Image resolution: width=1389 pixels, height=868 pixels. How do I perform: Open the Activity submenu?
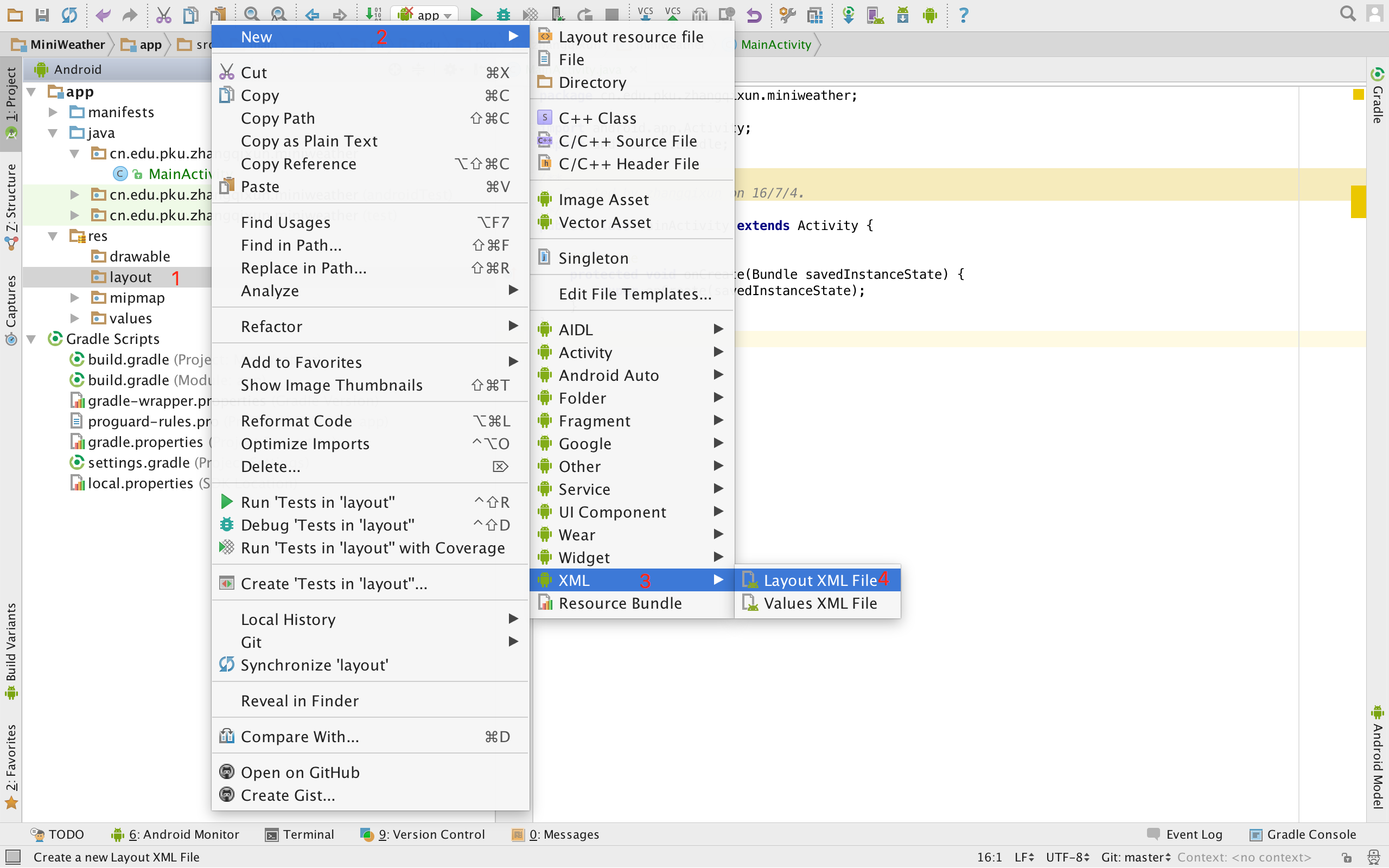[x=632, y=353]
